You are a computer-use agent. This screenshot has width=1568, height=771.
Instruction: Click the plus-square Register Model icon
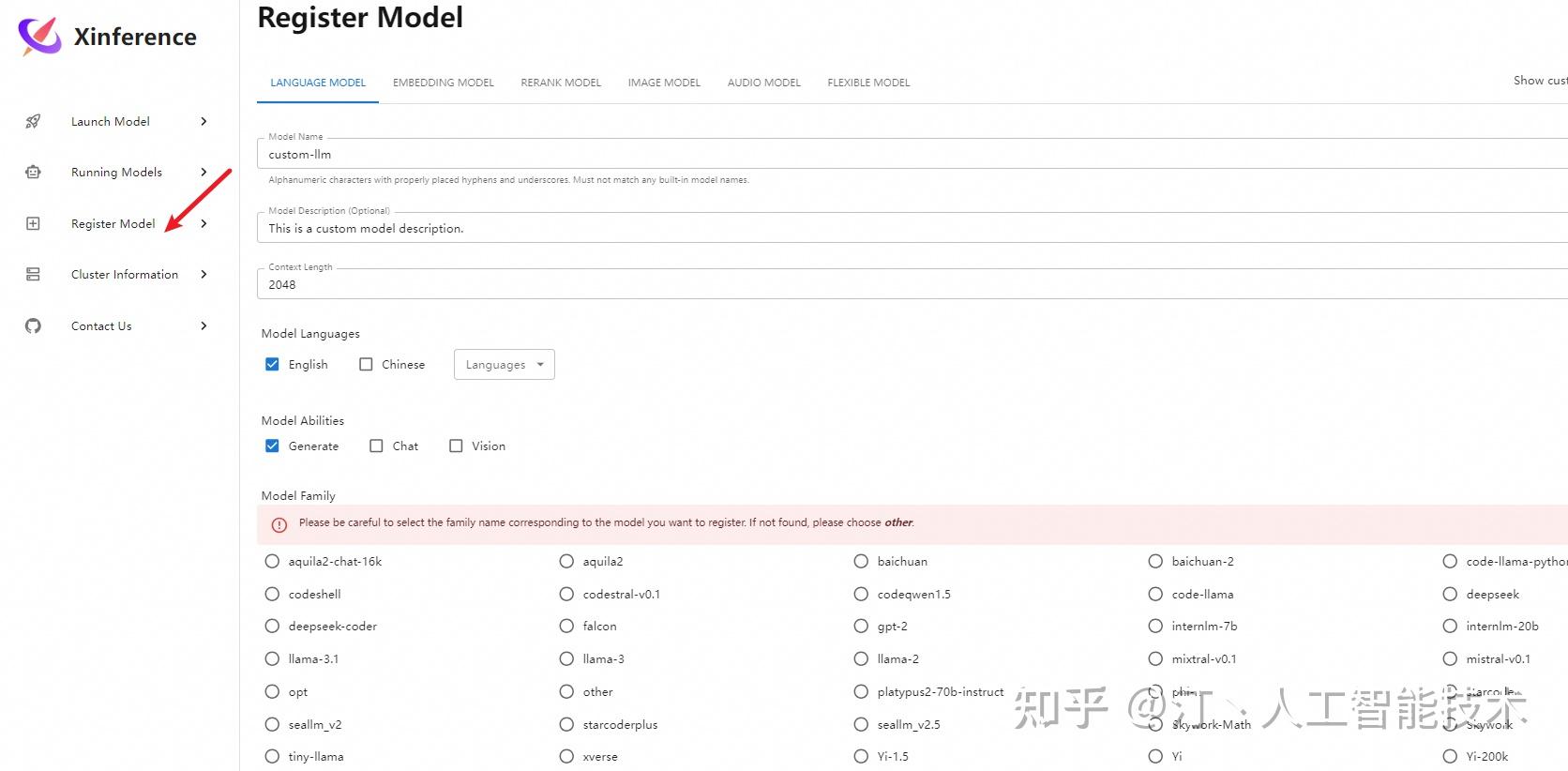[33, 223]
